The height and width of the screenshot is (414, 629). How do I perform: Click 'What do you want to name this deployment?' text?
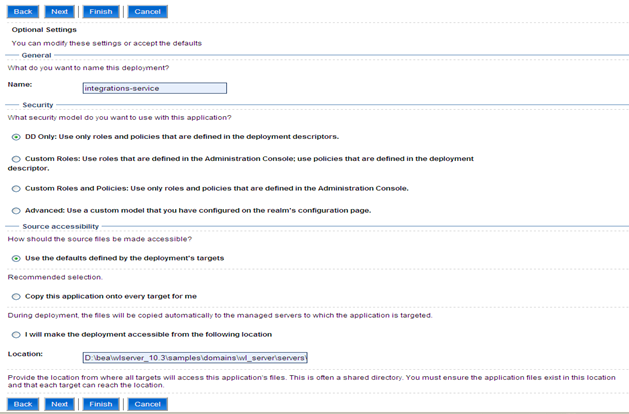pyautogui.click(x=88, y=68)
